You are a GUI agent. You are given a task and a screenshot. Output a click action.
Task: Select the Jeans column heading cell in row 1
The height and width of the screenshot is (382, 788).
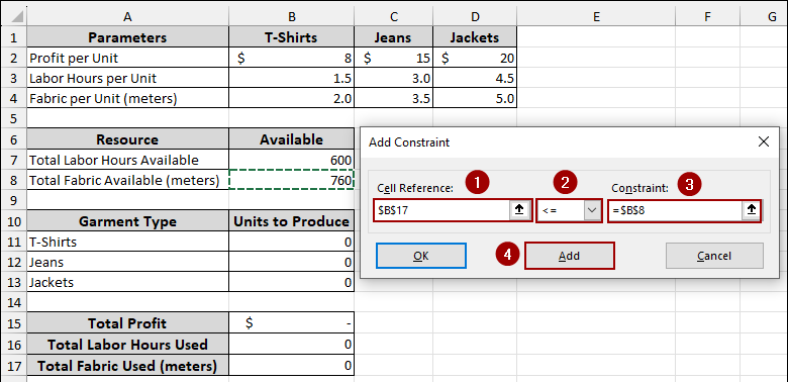tap(393, 37)
